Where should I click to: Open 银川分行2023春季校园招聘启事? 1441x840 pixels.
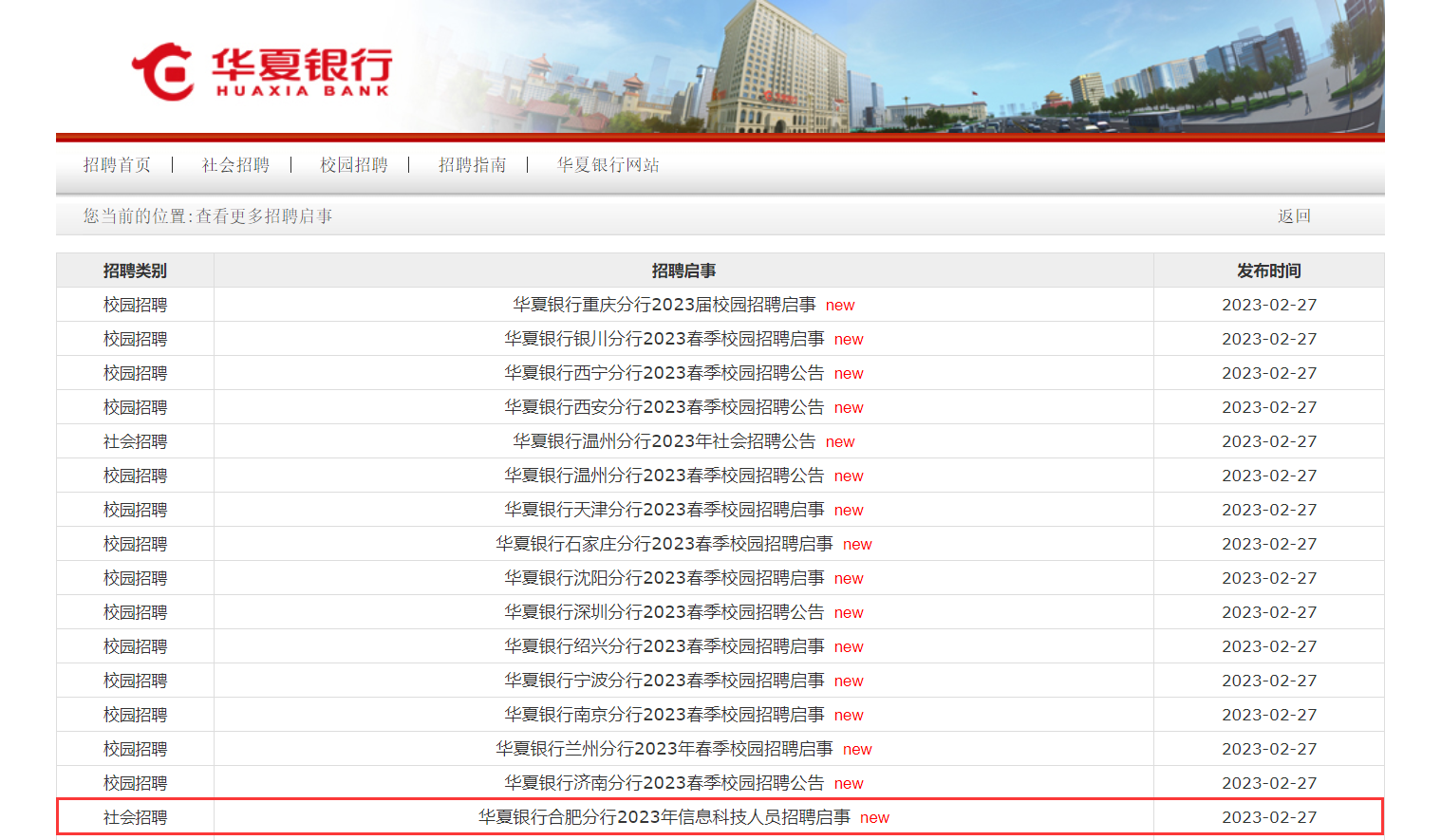pyautogui.click(x=664, y=339)
